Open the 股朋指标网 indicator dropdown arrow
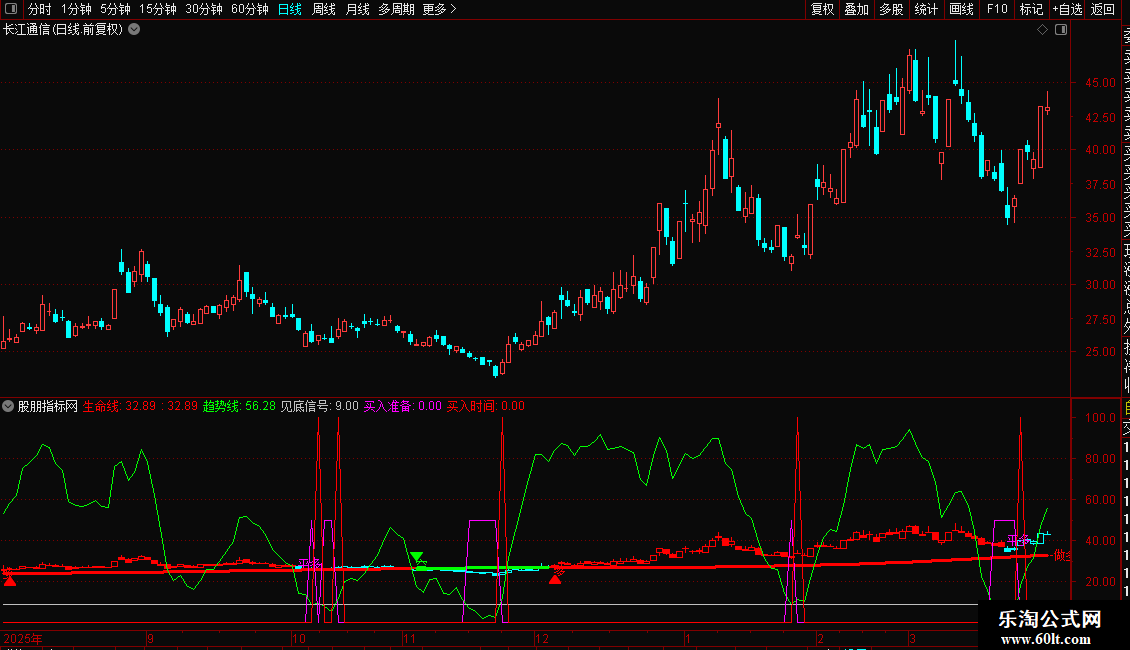Screen dimensions: 1130x650 pyautogui.click(x=8, y=406)
